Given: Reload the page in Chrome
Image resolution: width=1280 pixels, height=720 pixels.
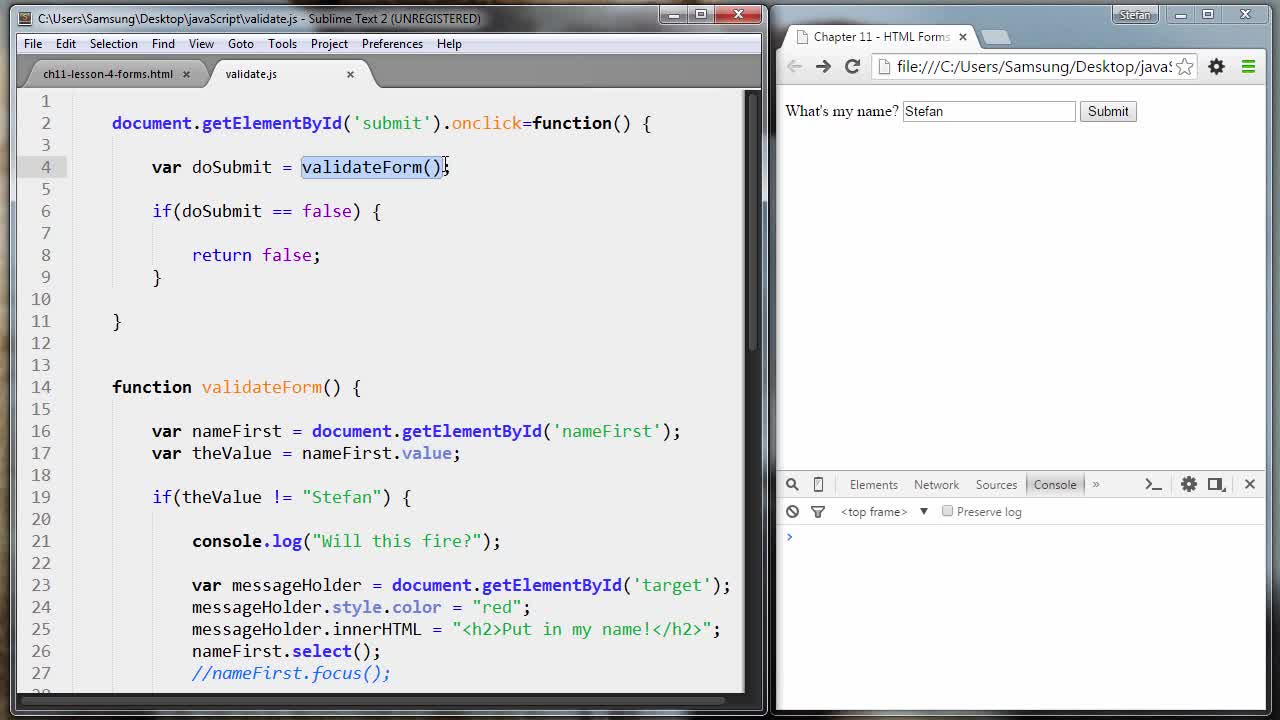Looking at the screenshot, I should tap(852, 66).
